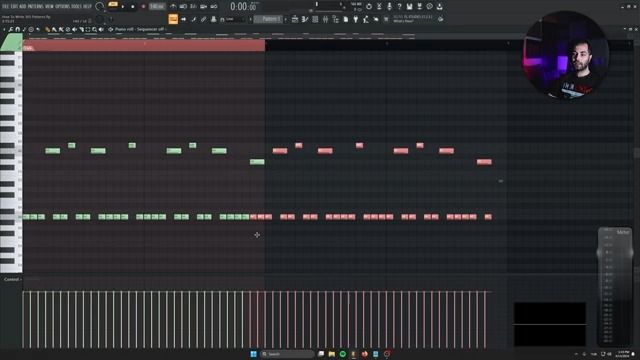Toggle overdub blend recording

203,7
